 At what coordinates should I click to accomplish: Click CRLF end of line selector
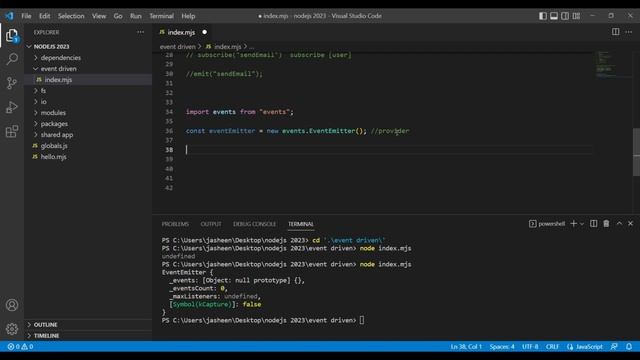pos(552,347)
